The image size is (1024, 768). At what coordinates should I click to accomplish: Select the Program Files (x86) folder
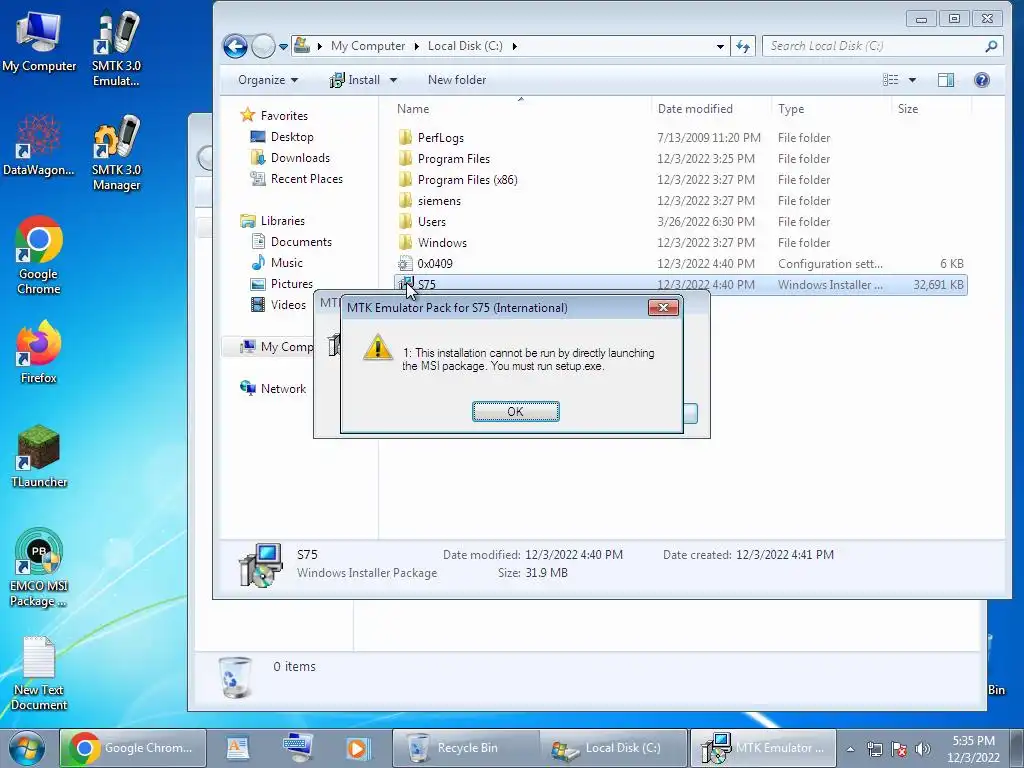pos(679,180)
